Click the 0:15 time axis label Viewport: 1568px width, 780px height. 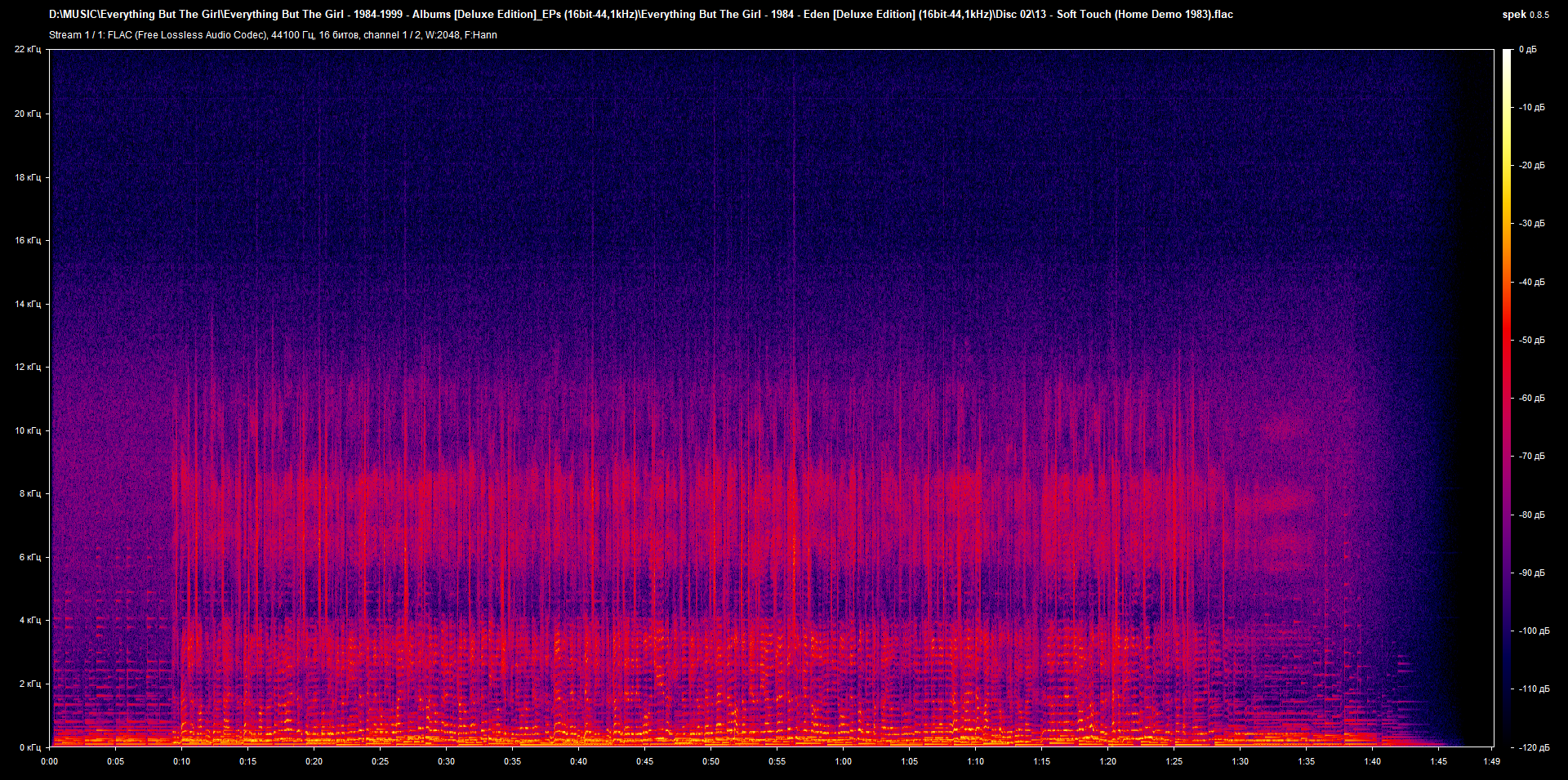tap(247, 761)
